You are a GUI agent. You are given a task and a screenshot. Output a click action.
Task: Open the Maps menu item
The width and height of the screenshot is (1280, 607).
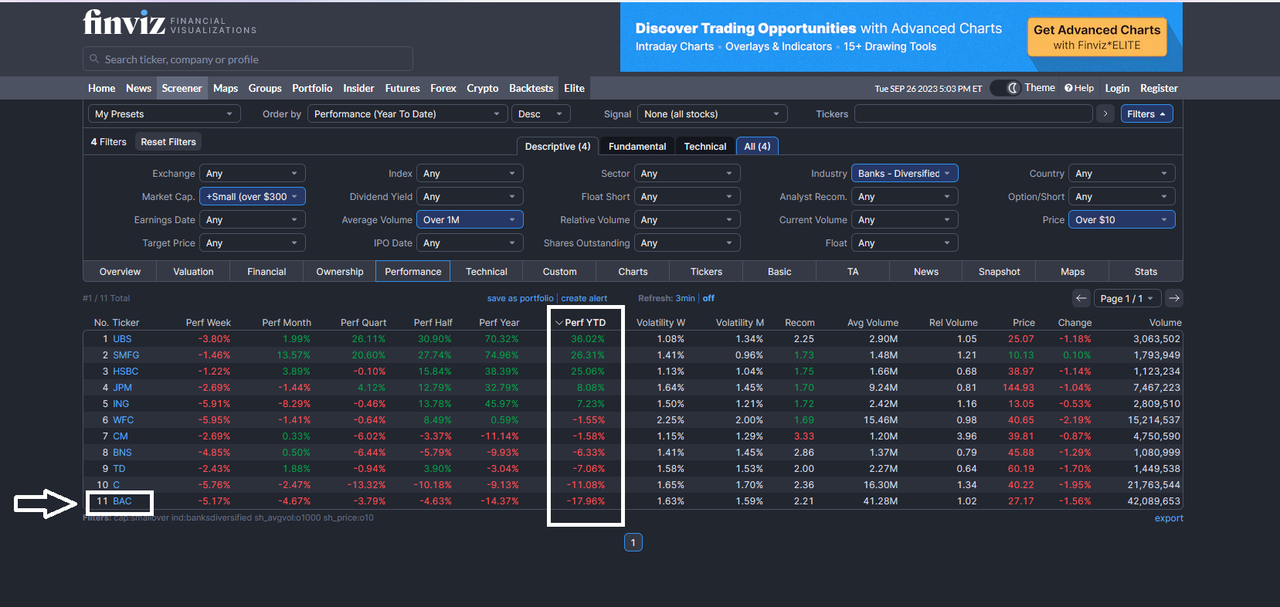point(226,88)
